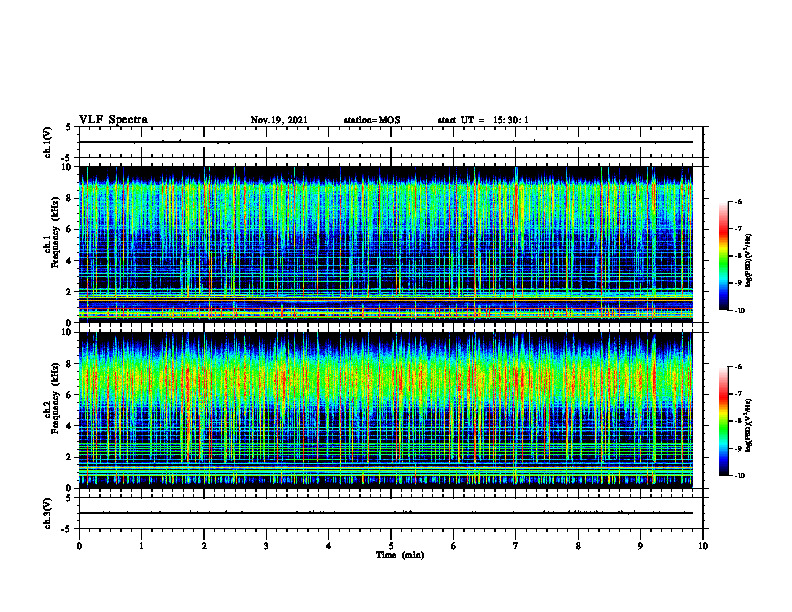This screenshot has width=792, height=612.
Task: Click the "-10" label on ch.2 color bar
Action: pyautogui.click(x=739, y=476)
